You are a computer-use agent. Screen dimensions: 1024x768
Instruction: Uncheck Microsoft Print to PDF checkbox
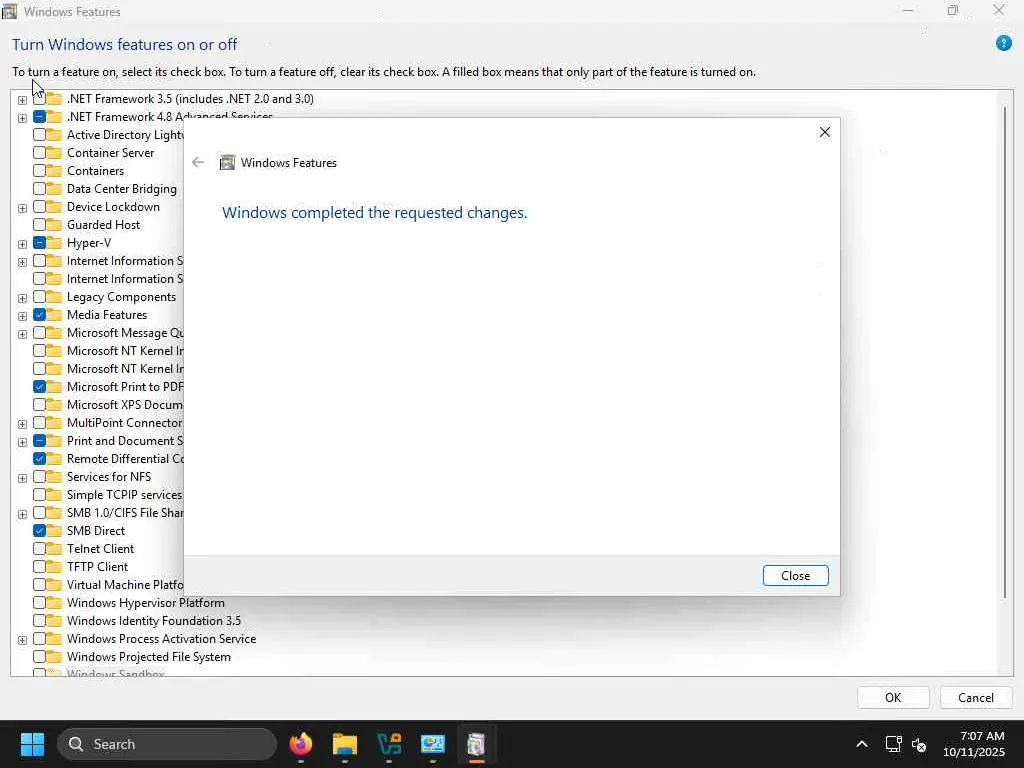(x=39, y=387)
